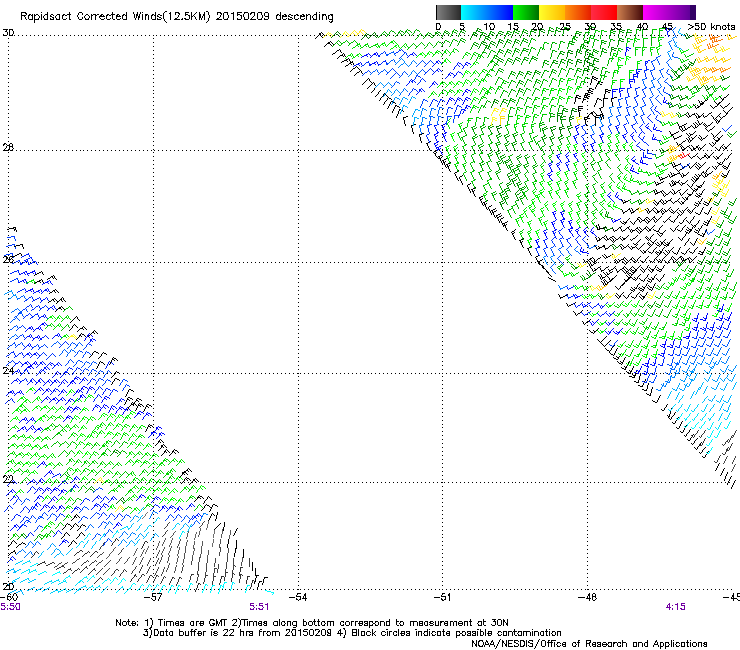Viewport: 740px width, 650px height.
Task: Click the dark purple 45-50 knots swatch
Action: tap(682, 12)
